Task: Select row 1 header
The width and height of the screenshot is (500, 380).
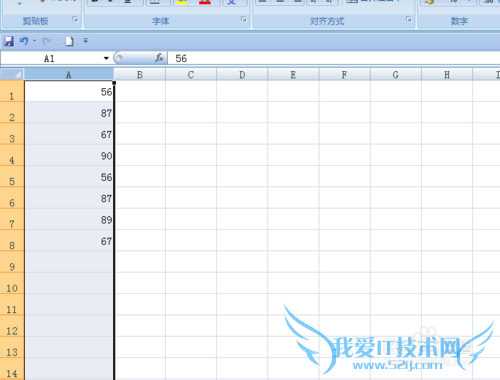Action: [x=12, y=91]
